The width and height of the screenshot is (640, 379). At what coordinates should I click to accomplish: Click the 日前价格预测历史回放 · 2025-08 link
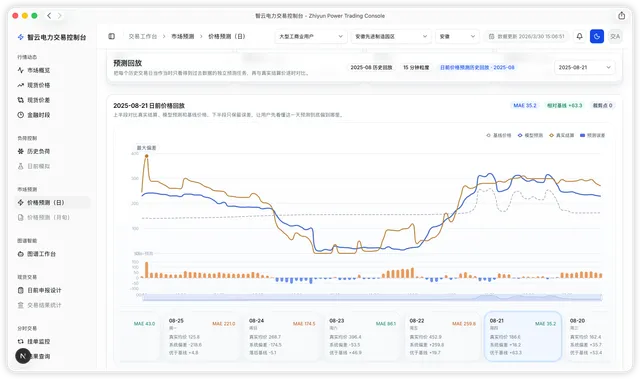pos(477,67)
